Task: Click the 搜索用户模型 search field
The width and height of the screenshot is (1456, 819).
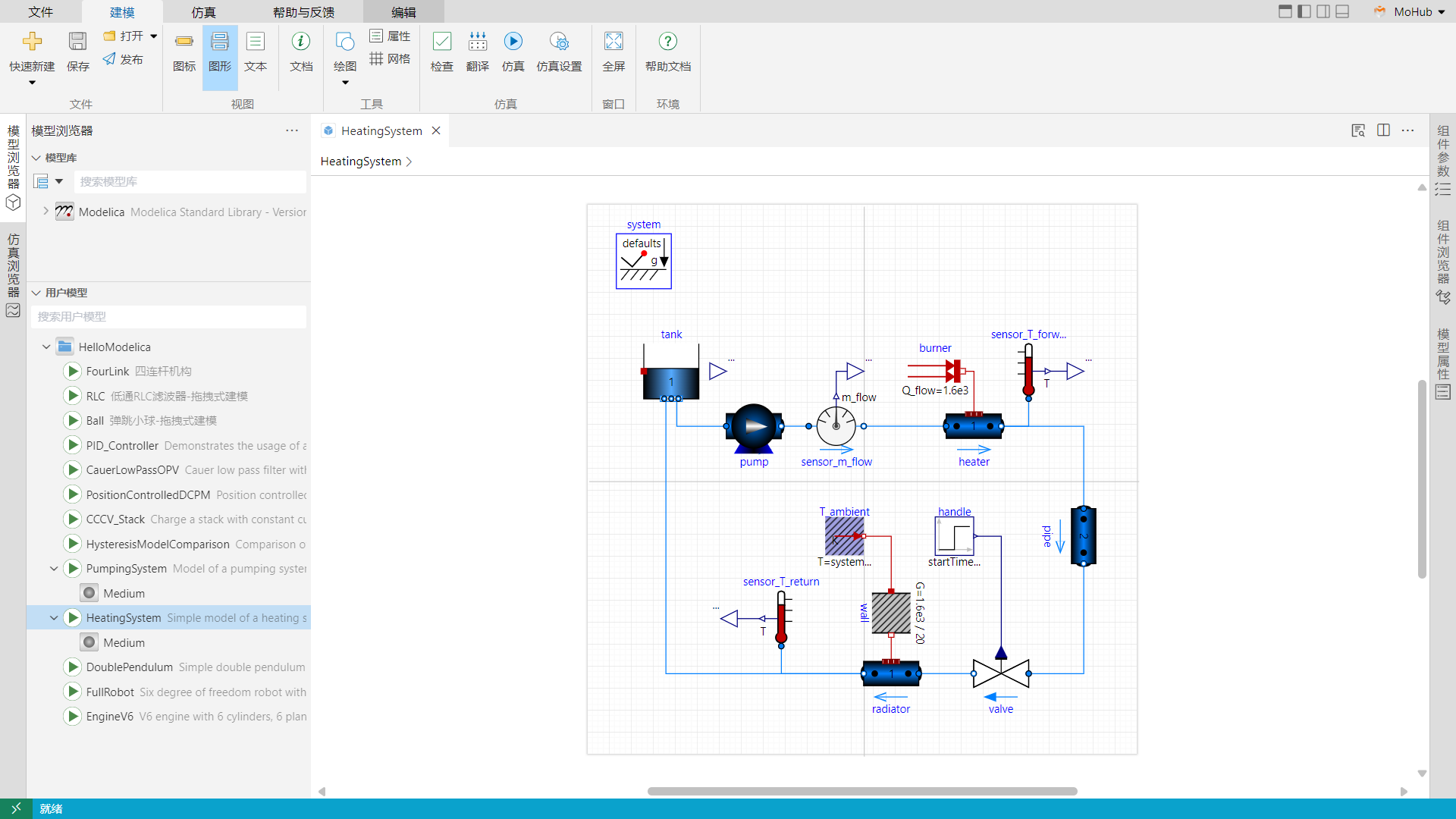Action: [x=168, y=317]
